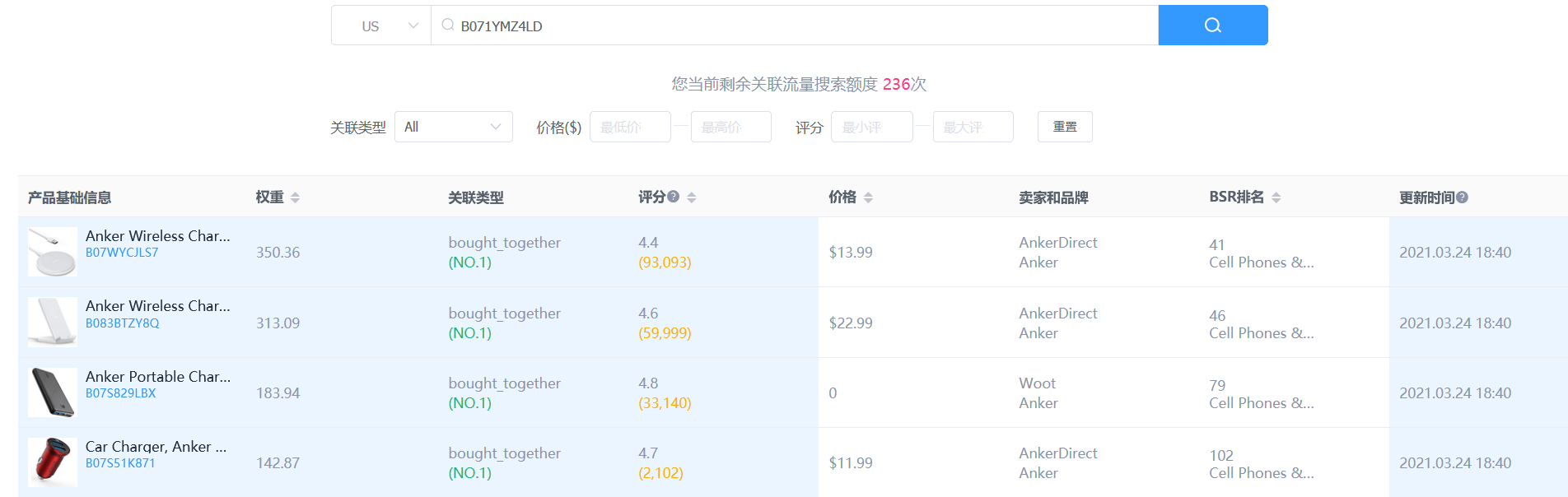Click the blue magnifier search button

point(1211,25)
